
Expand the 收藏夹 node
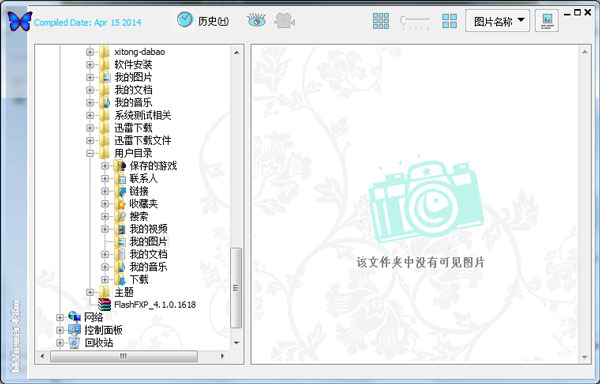point(105,203)
